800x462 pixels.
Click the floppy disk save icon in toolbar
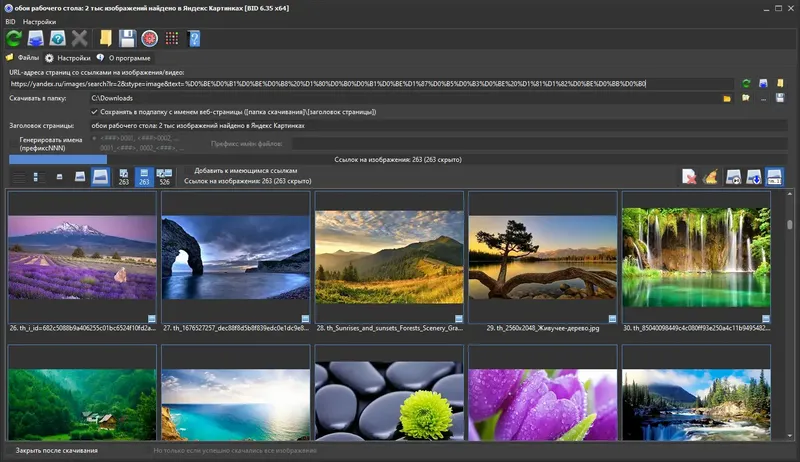[x=127, y=38]
